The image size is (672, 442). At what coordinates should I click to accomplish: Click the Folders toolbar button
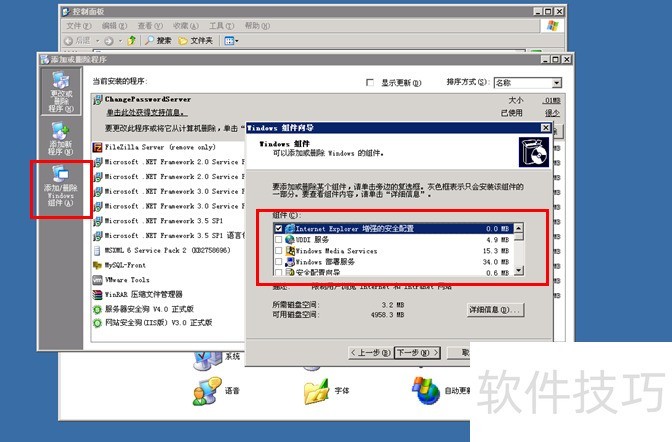pos(195,41)
